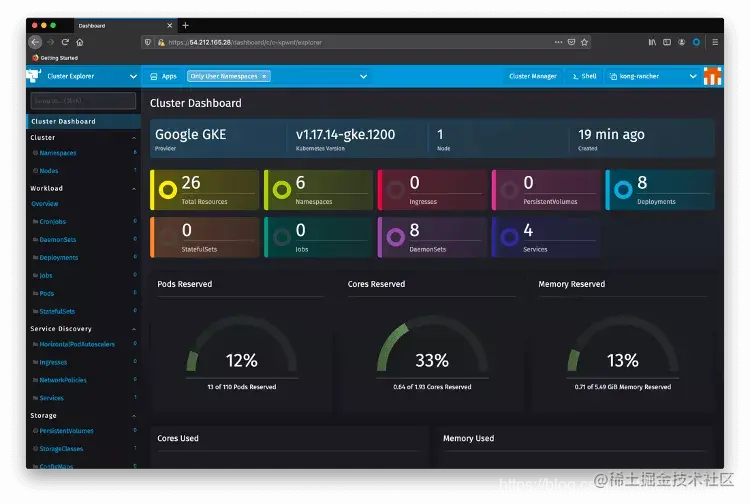Open StorageClasses in the sidebar

coord(61,449)
